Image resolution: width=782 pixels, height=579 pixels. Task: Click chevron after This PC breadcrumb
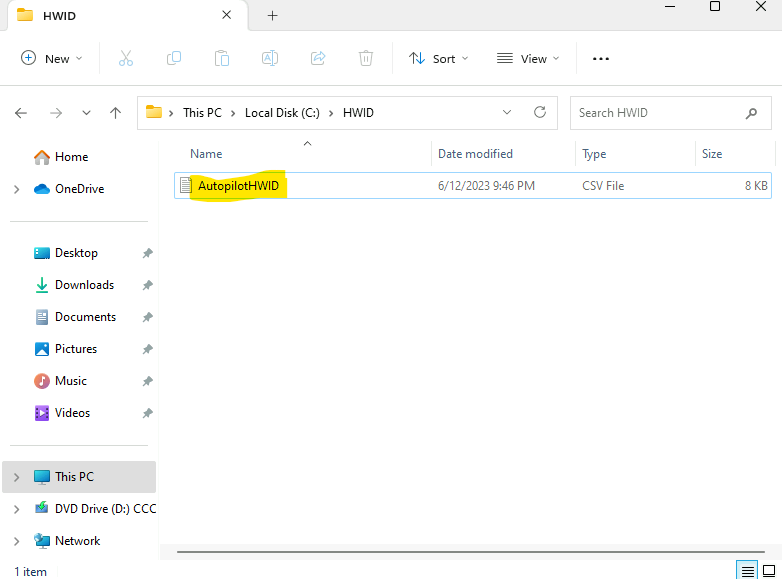pyautogui.click(x=233, y=113)
